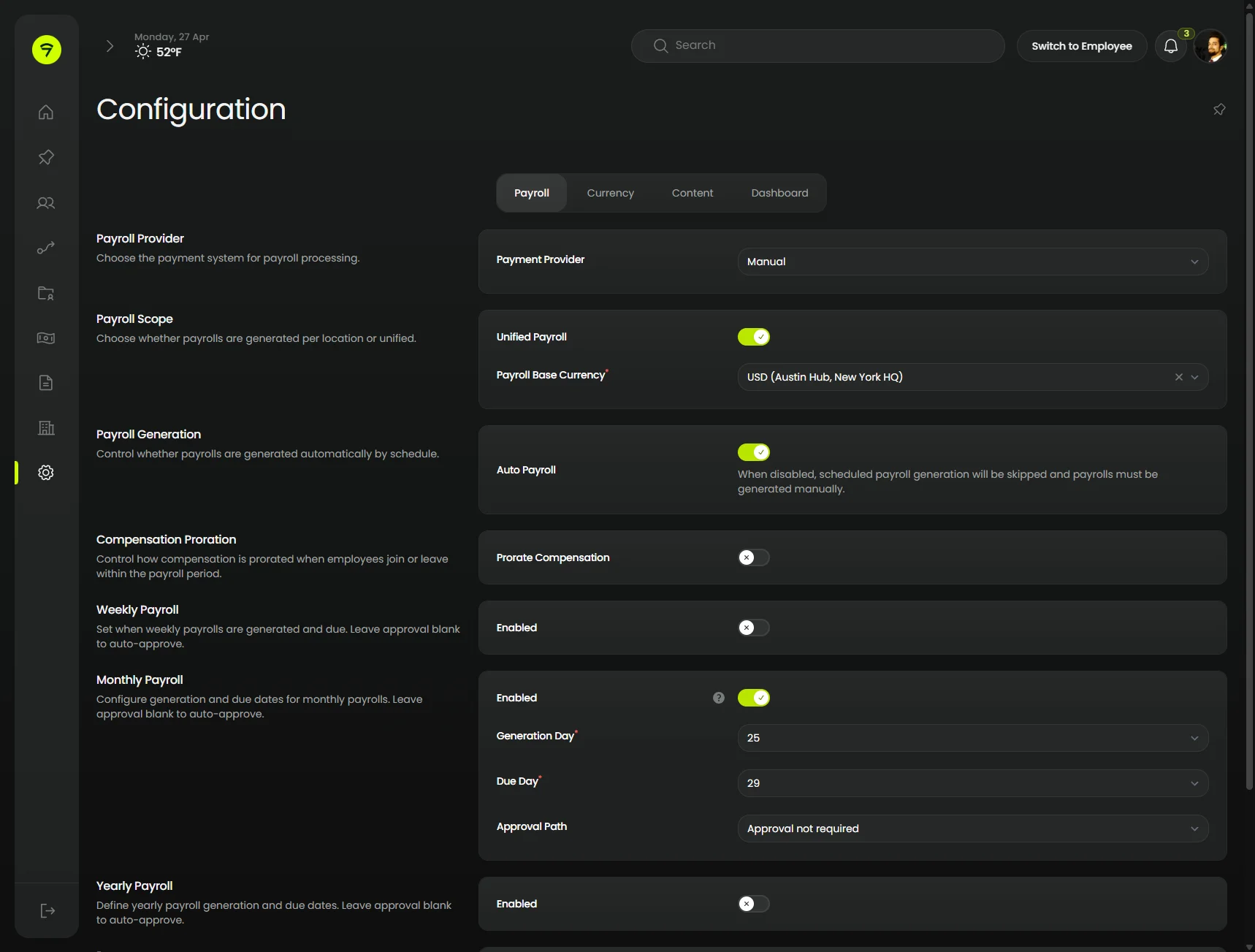Open the Approval Path dropdown
Screen dimensions: 1255x952
point(972,829)
